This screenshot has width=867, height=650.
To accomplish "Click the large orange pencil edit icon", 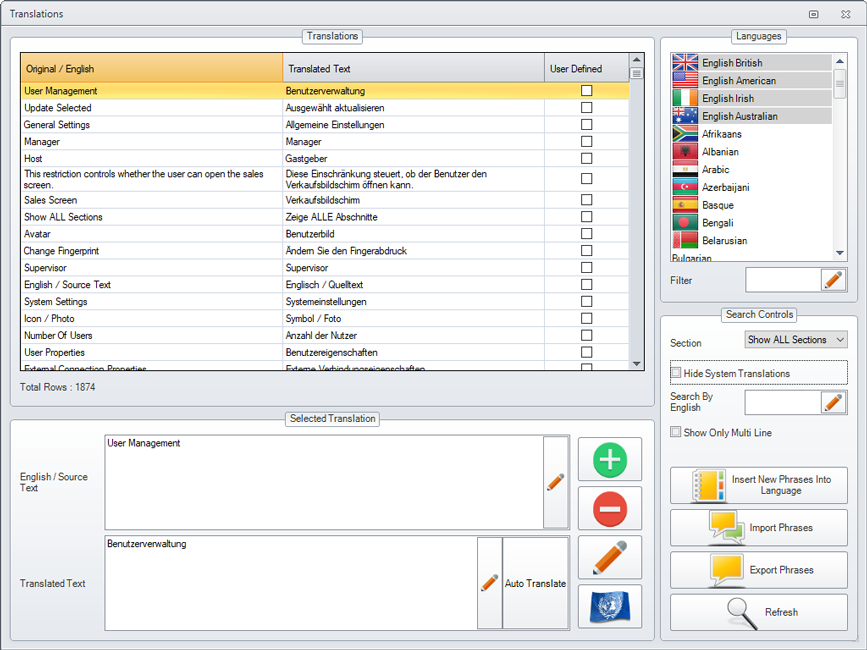I will (x=609, y=557).
